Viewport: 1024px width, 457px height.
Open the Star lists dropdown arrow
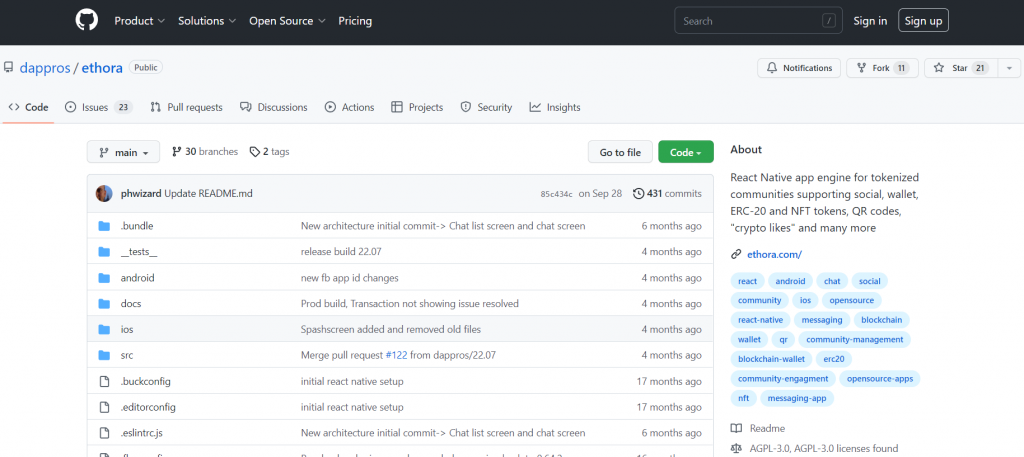tap(1010, 68)
